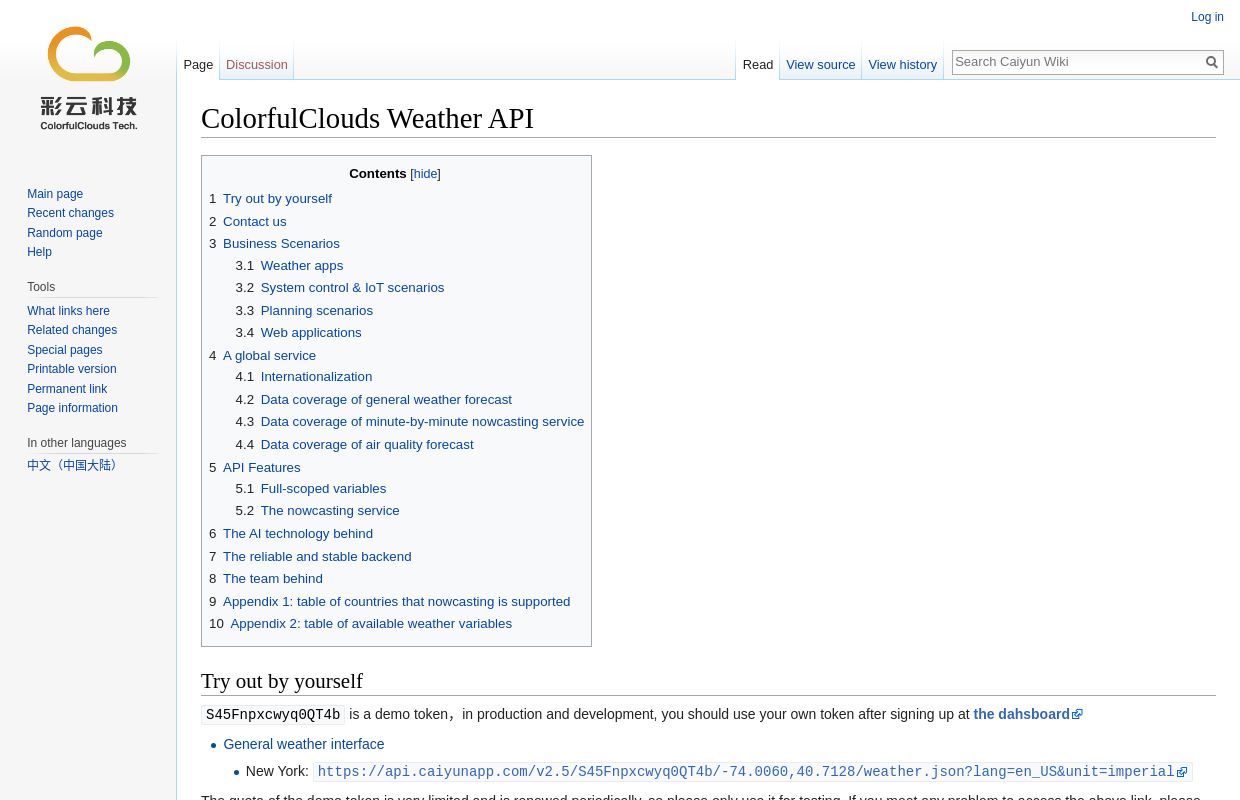The height and width of the screenshot is (800, 1240).
Task: Switch to the Discussion tab
Action: (x=257, y=65)
